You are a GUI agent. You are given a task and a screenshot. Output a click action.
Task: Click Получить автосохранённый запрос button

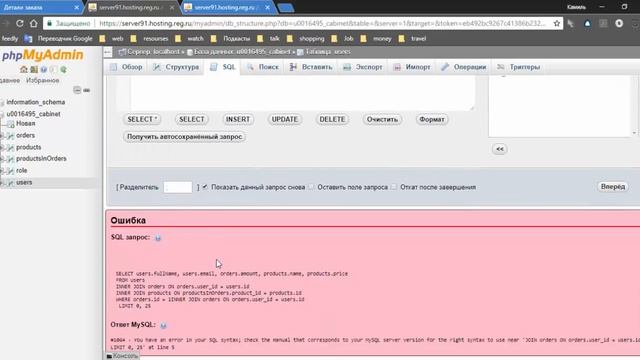pyautogui.click(x=184, y=137)
